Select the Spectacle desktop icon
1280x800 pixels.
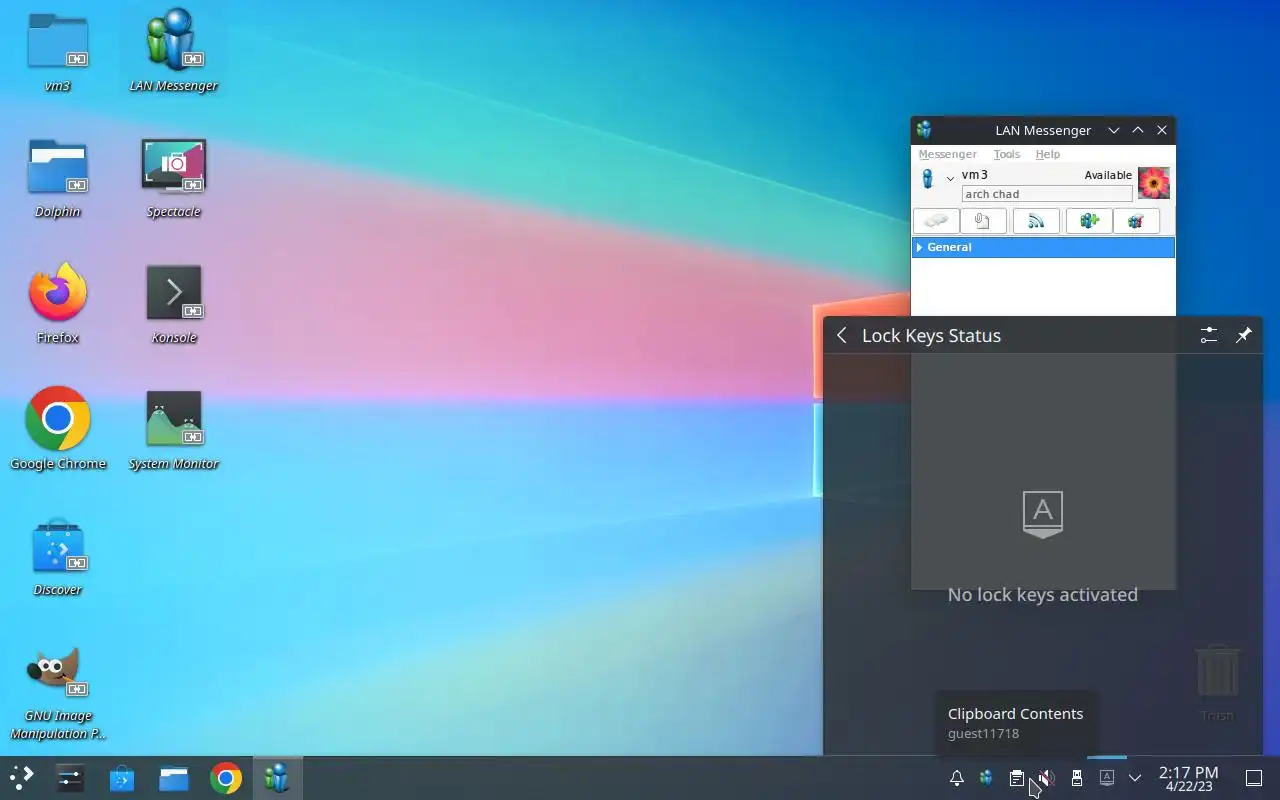coord(174,178)
